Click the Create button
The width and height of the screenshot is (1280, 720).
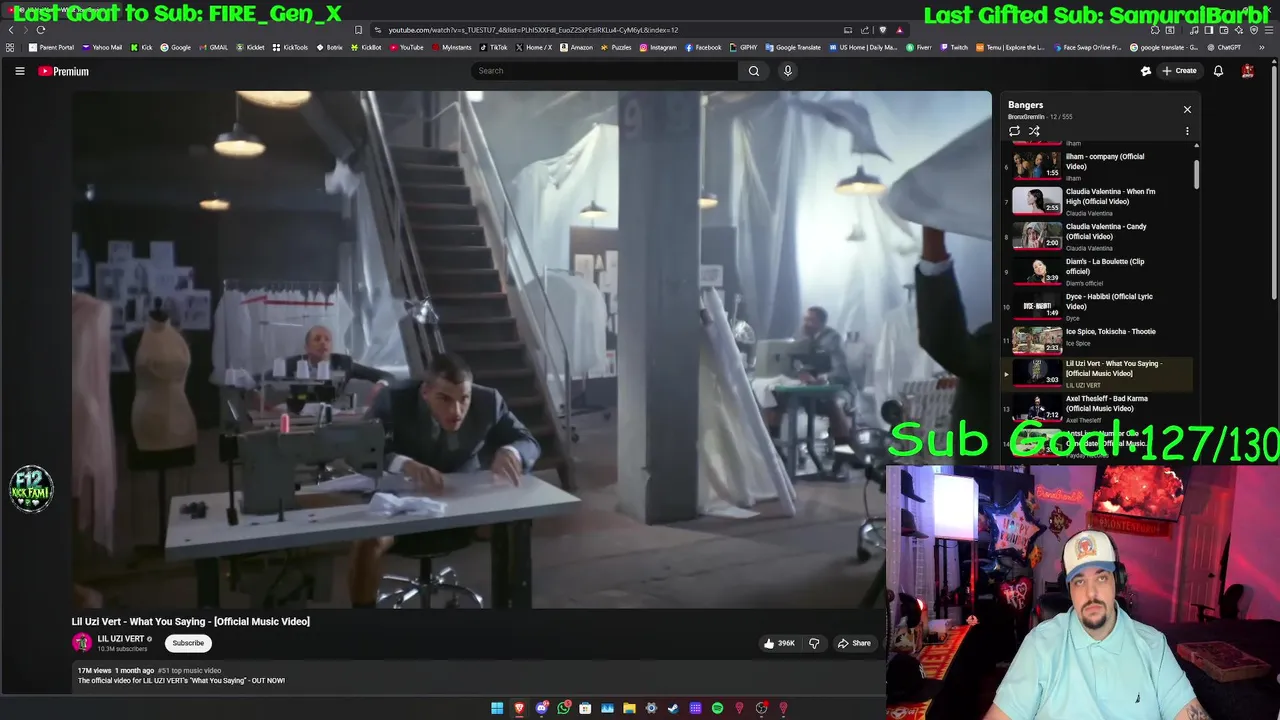(1179, 71)
